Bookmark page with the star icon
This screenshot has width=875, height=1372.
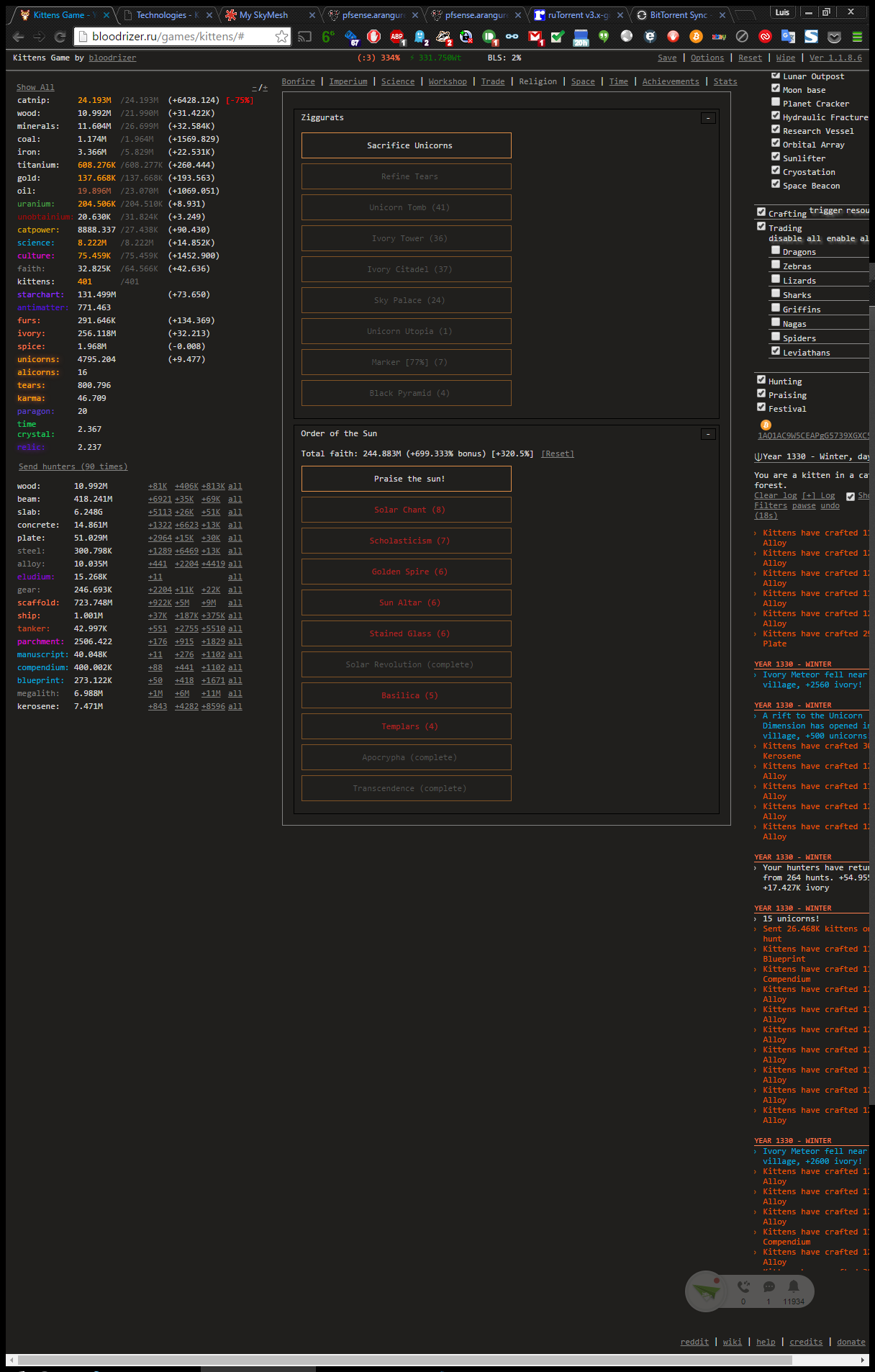click(x=281, y=37)
